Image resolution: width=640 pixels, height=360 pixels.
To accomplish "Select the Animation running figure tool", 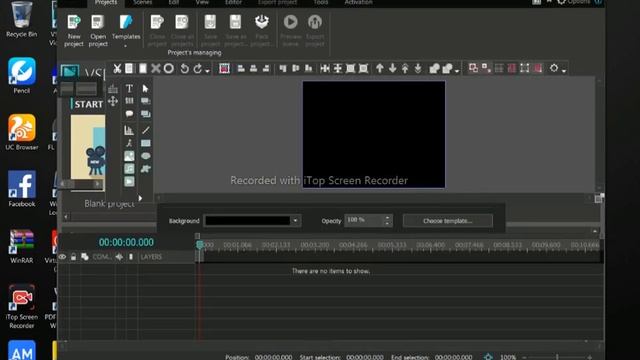I will tap(129, 143).
